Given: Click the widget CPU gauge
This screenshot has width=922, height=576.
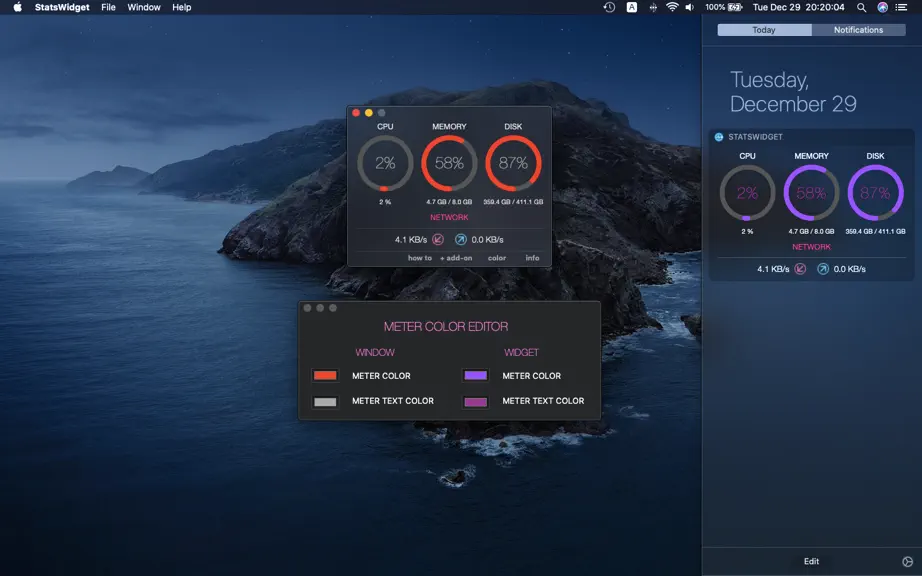Looking at the screenshot, I should point(747,193).
